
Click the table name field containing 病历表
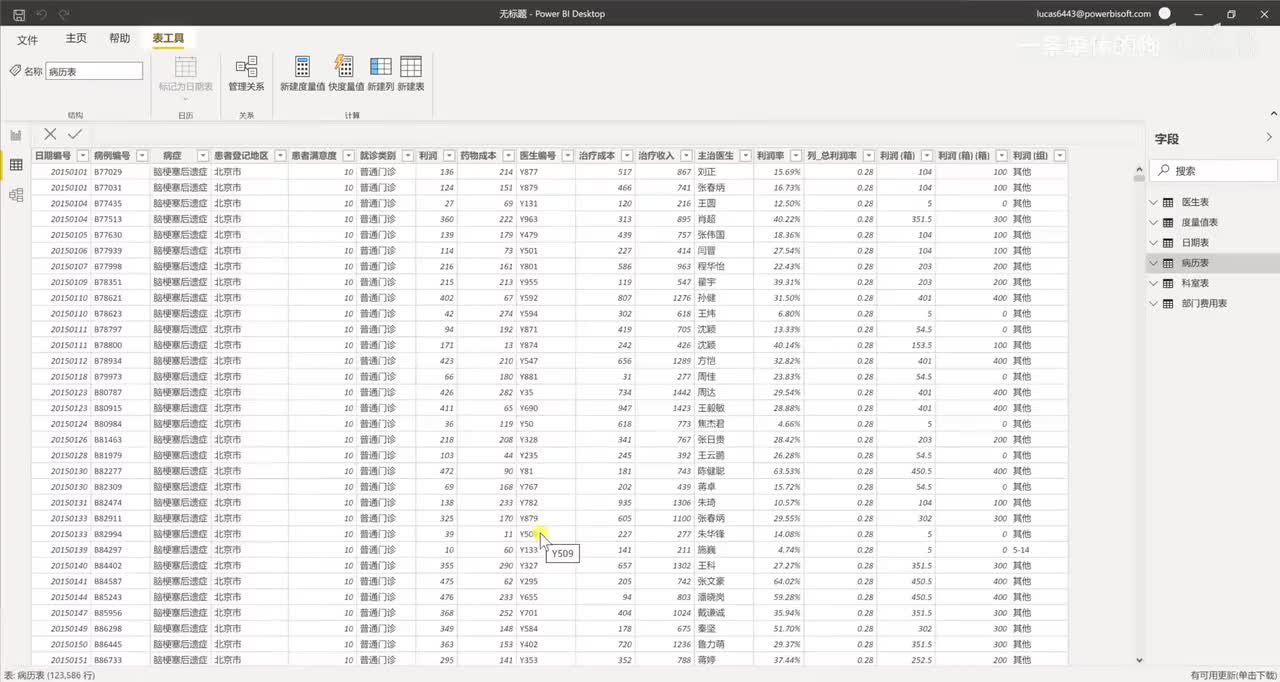click(94, 71)
